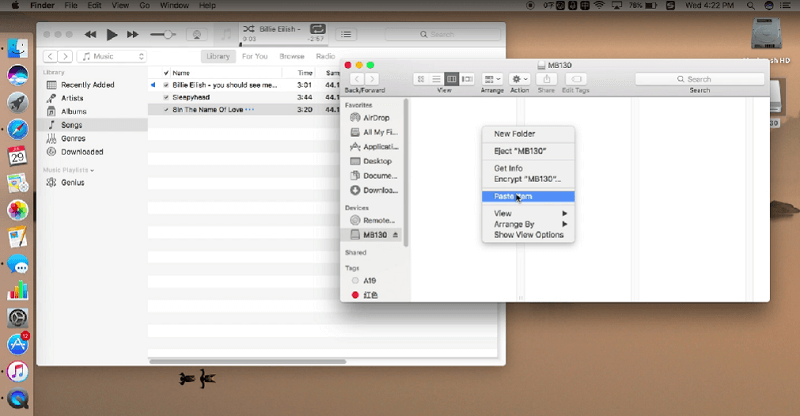Open the Finder Action gear dropdown
The image size is (800, 416).
pyautogui.click(x=520, y=79)
